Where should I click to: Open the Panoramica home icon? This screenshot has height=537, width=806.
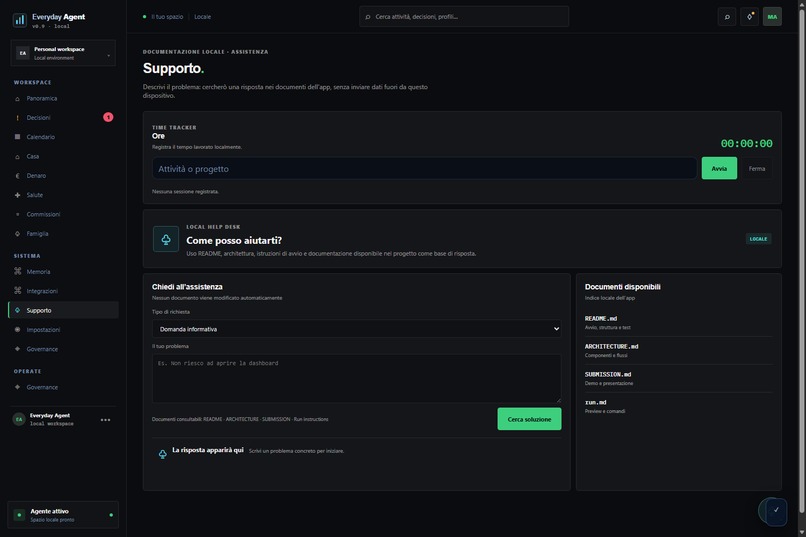(17, 99)
